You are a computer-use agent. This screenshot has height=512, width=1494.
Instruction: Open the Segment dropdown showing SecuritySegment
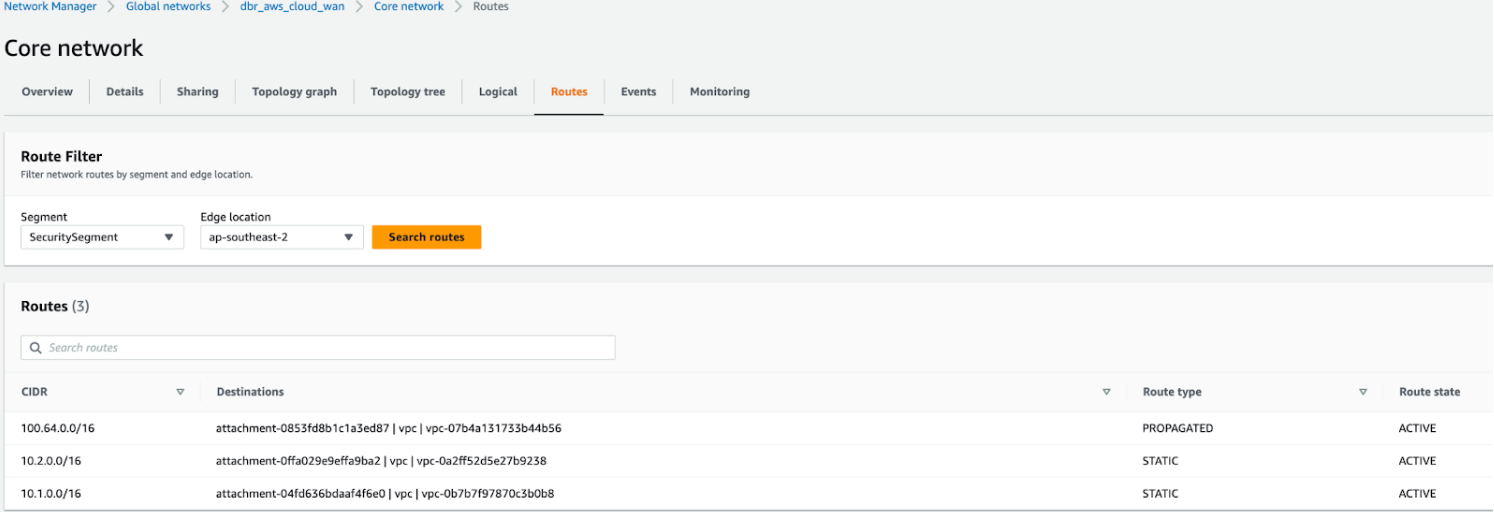(102, 237)
